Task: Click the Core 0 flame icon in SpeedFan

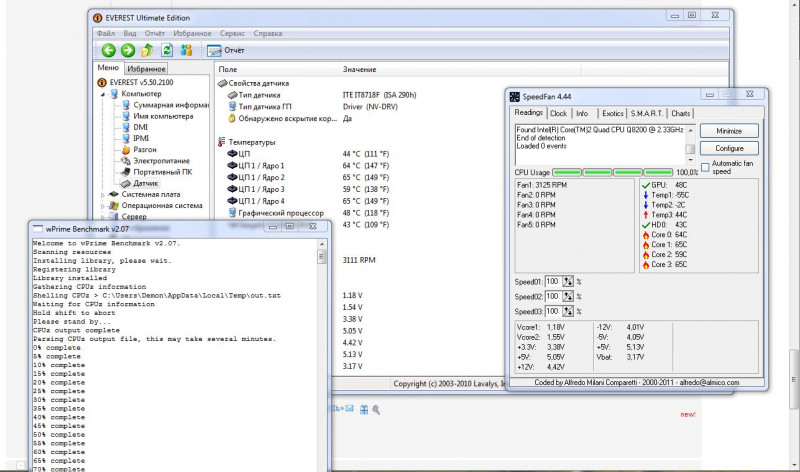Action: (x=645, y=235)
